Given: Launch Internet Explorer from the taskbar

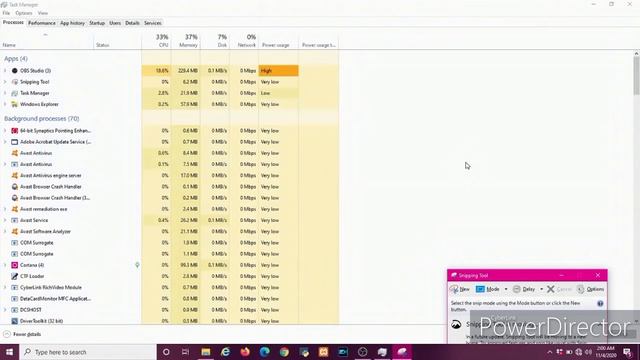Looking at the screenshot, I should tap(225, 352).
